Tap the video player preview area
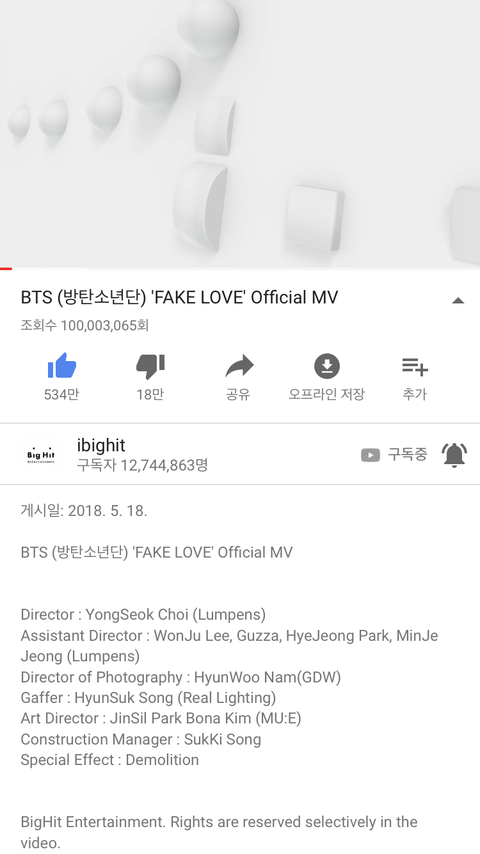 tap(240, 133)
